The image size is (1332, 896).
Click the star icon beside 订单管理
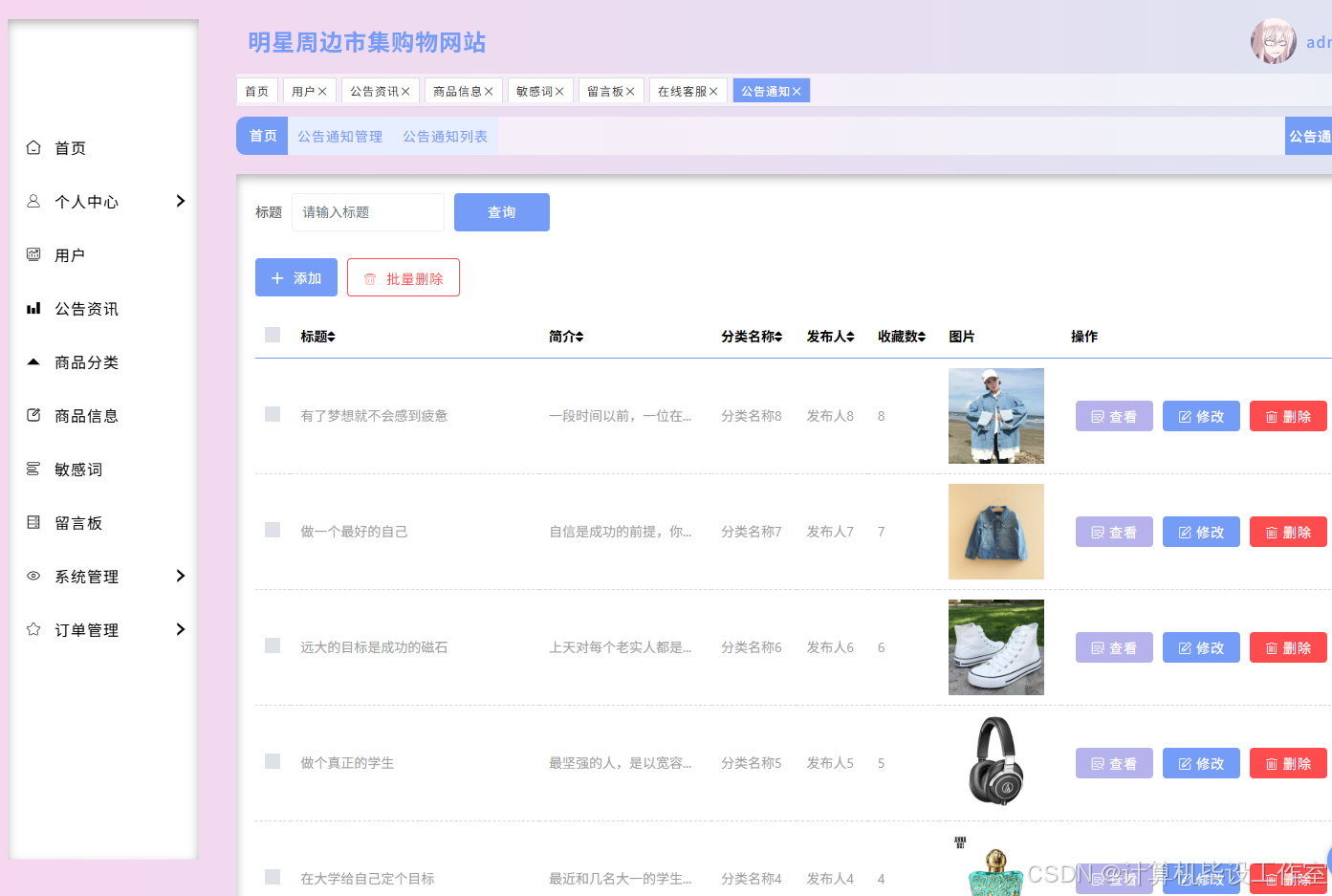33,629
